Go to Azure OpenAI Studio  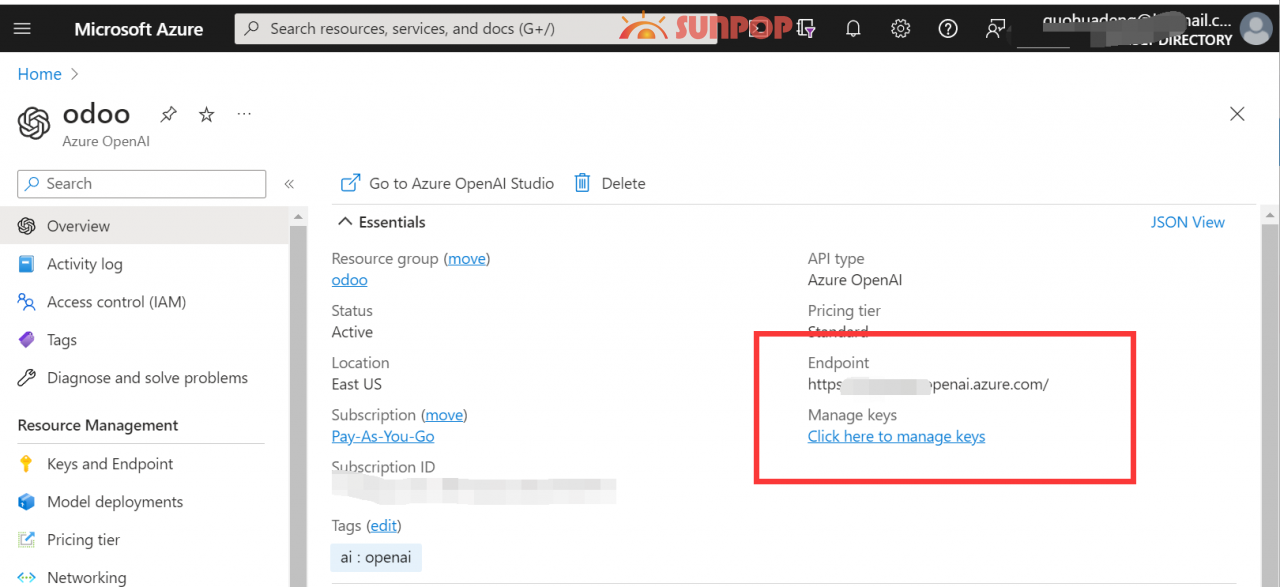tap(448, 183)
